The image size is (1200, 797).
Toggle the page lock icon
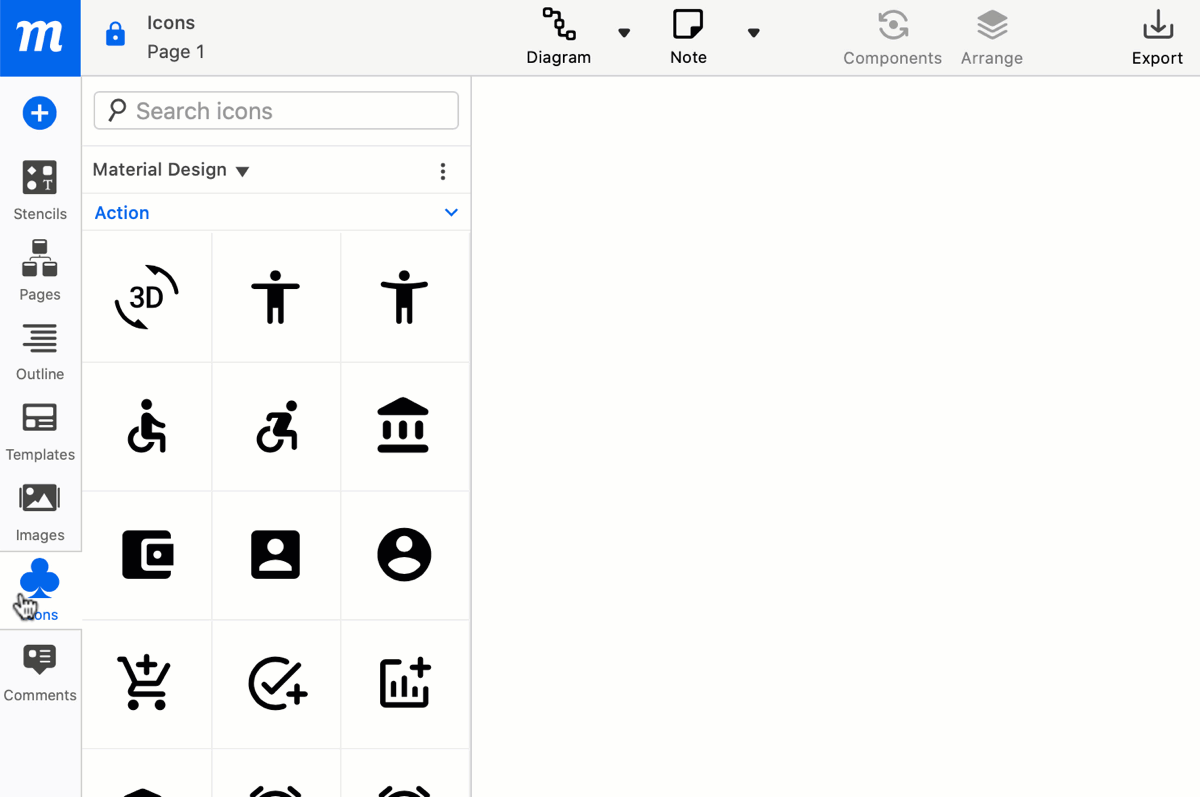tap(115, 33)
